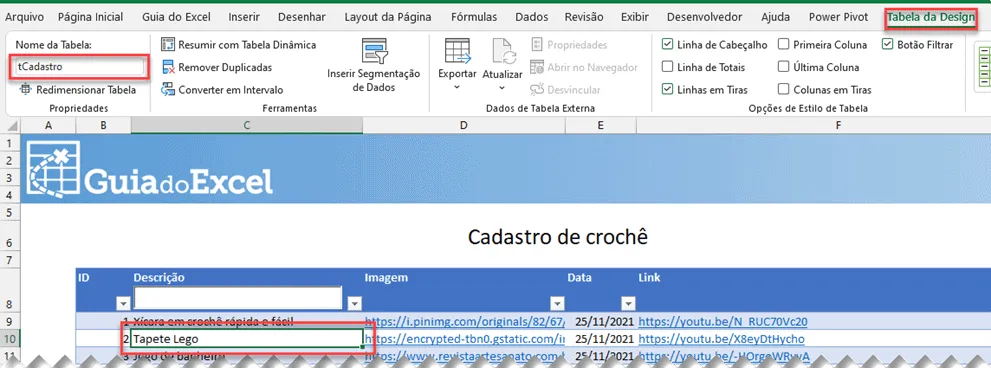Switch to Fórmulas tab

(x=473, y=17)
